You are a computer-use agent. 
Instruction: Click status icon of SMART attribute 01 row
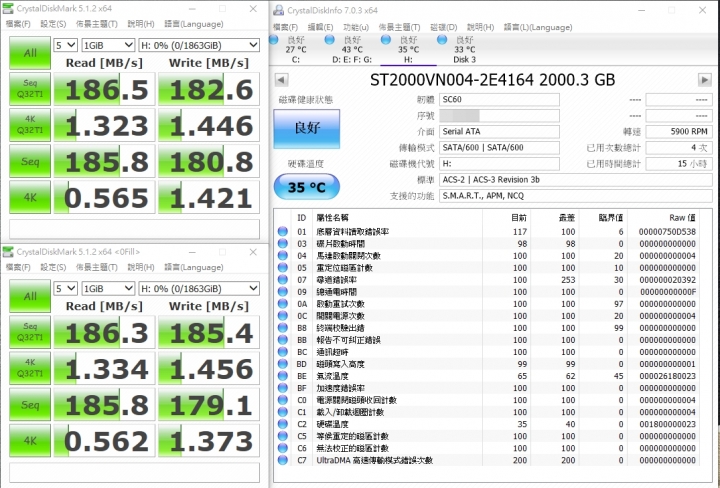tap(283, 231)
